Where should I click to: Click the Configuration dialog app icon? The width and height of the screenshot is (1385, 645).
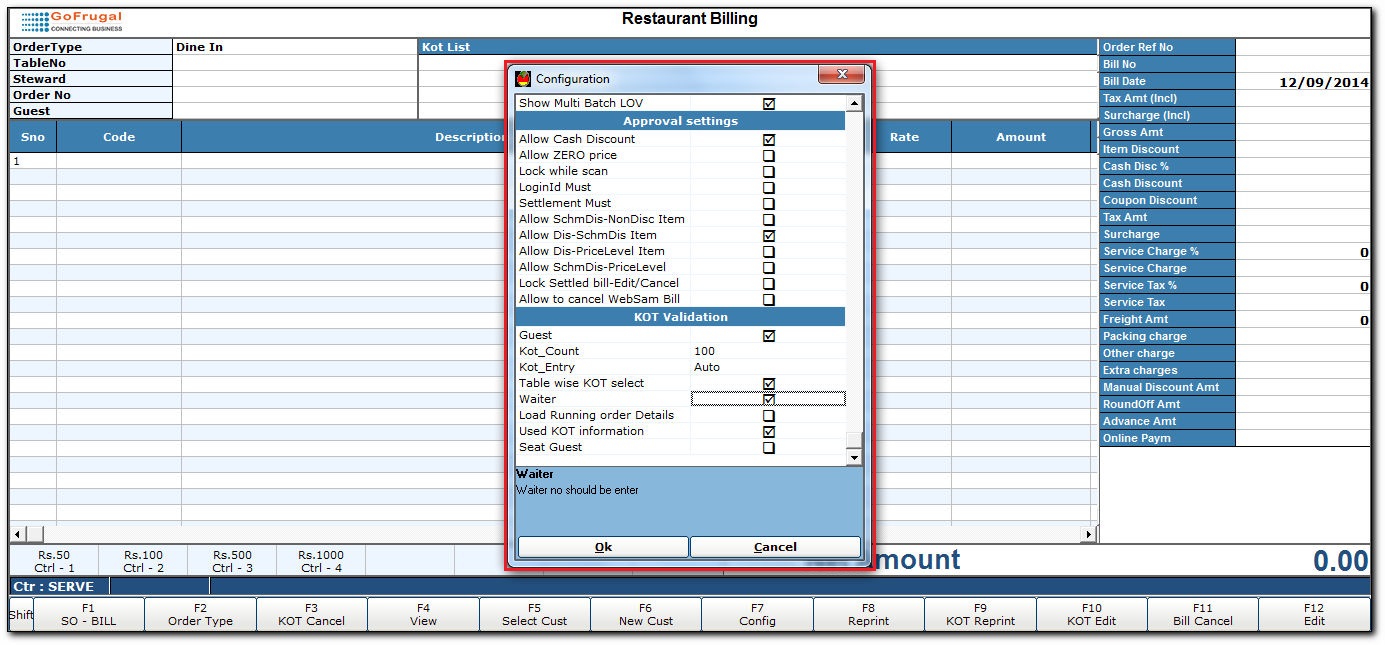[522, 79]
